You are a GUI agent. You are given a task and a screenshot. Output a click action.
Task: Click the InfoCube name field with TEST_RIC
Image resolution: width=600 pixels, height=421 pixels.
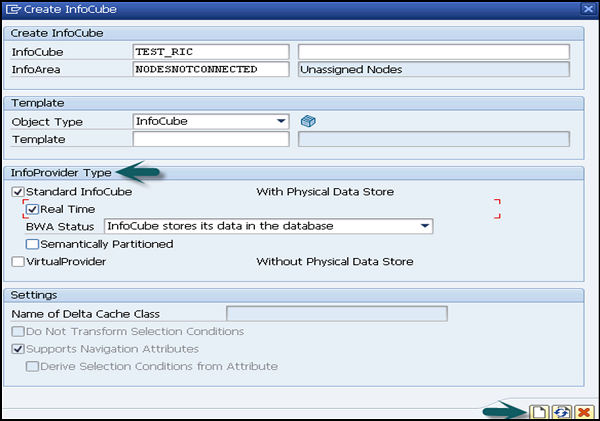[210, 51]
